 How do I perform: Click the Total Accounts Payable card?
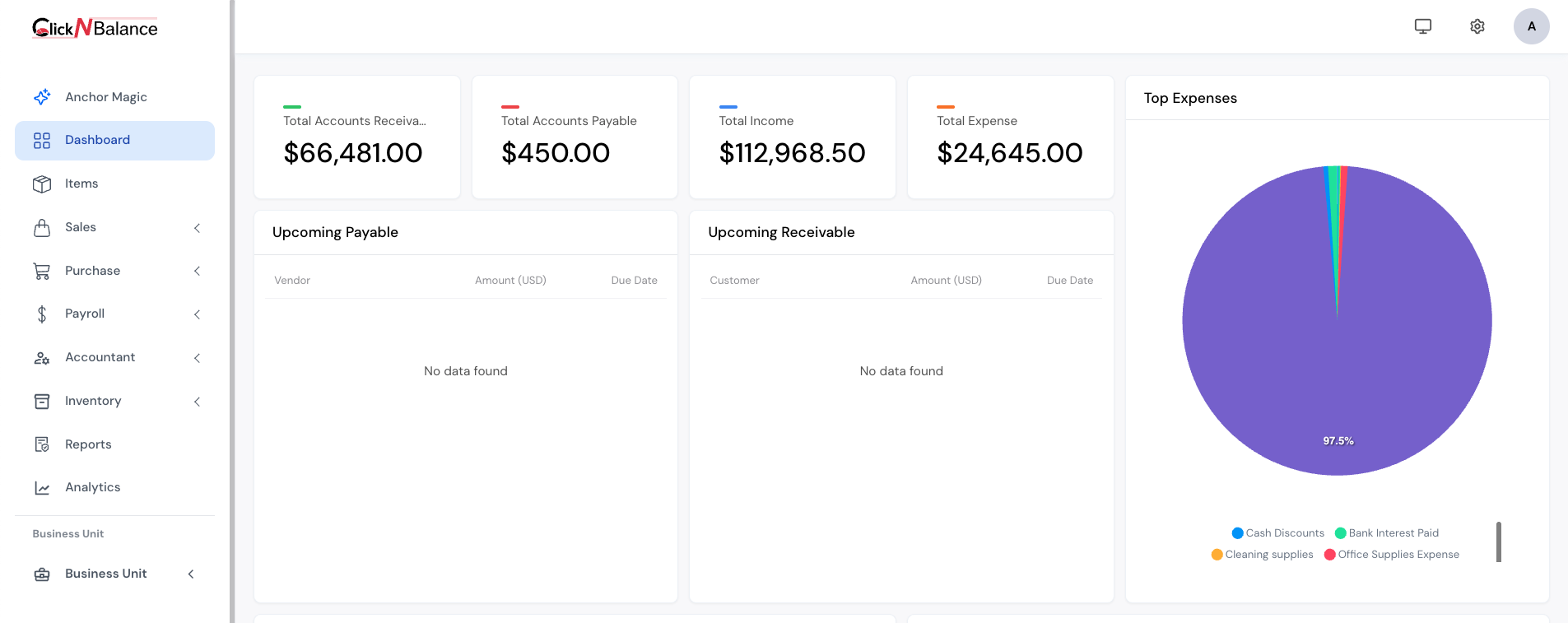(575, 137)
